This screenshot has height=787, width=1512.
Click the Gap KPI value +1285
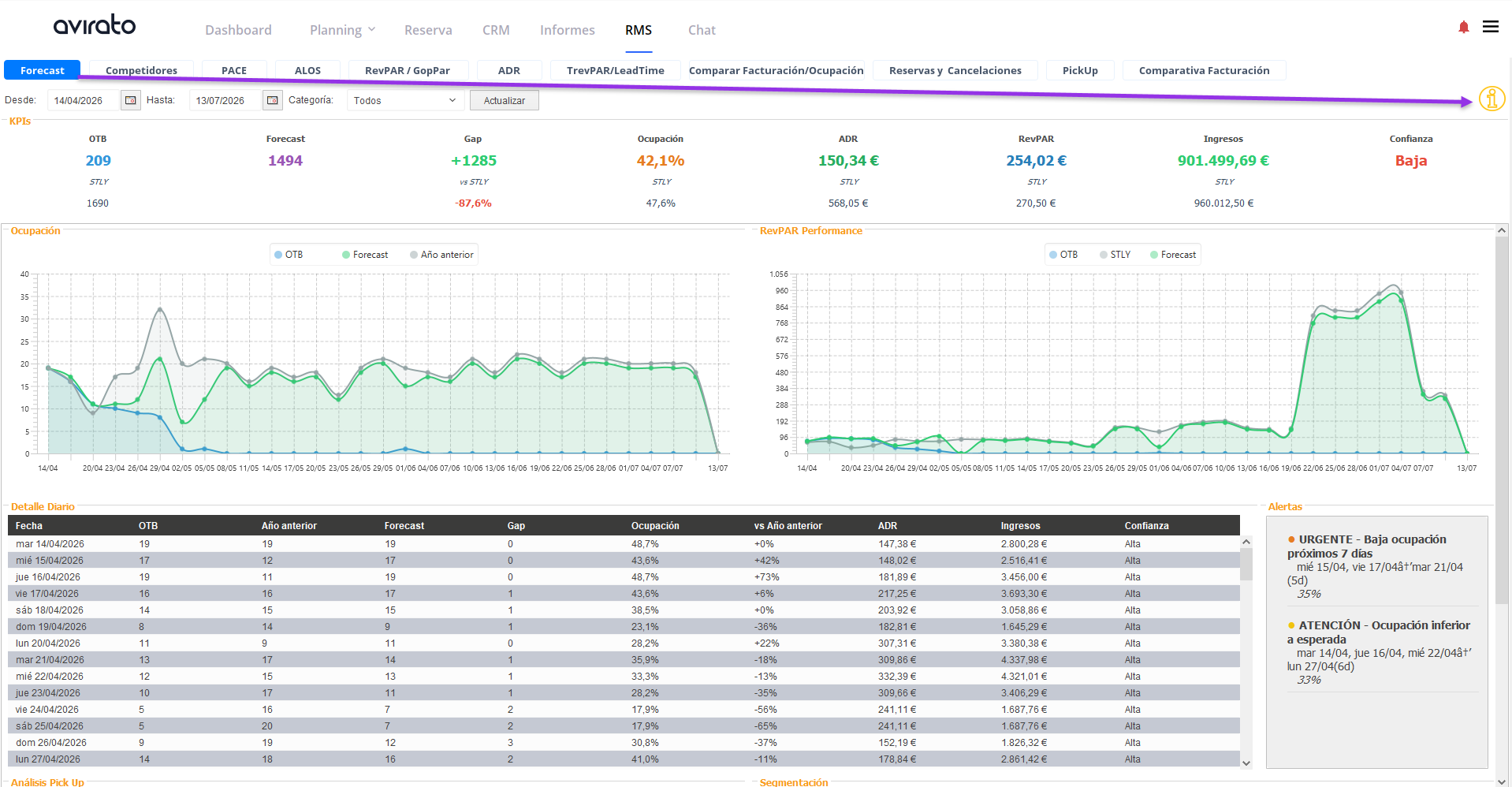click(x=473, y=161)
